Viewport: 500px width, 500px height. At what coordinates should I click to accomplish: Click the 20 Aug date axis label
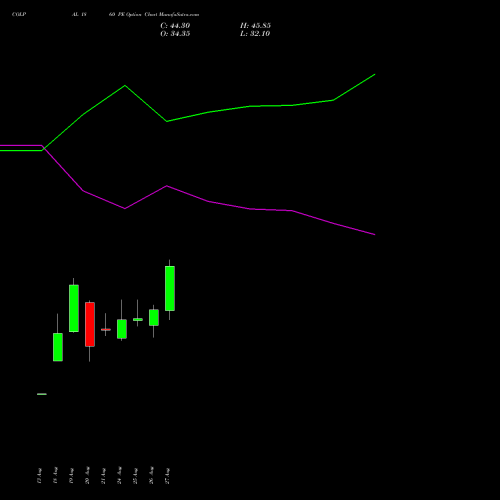pos(88,476)
